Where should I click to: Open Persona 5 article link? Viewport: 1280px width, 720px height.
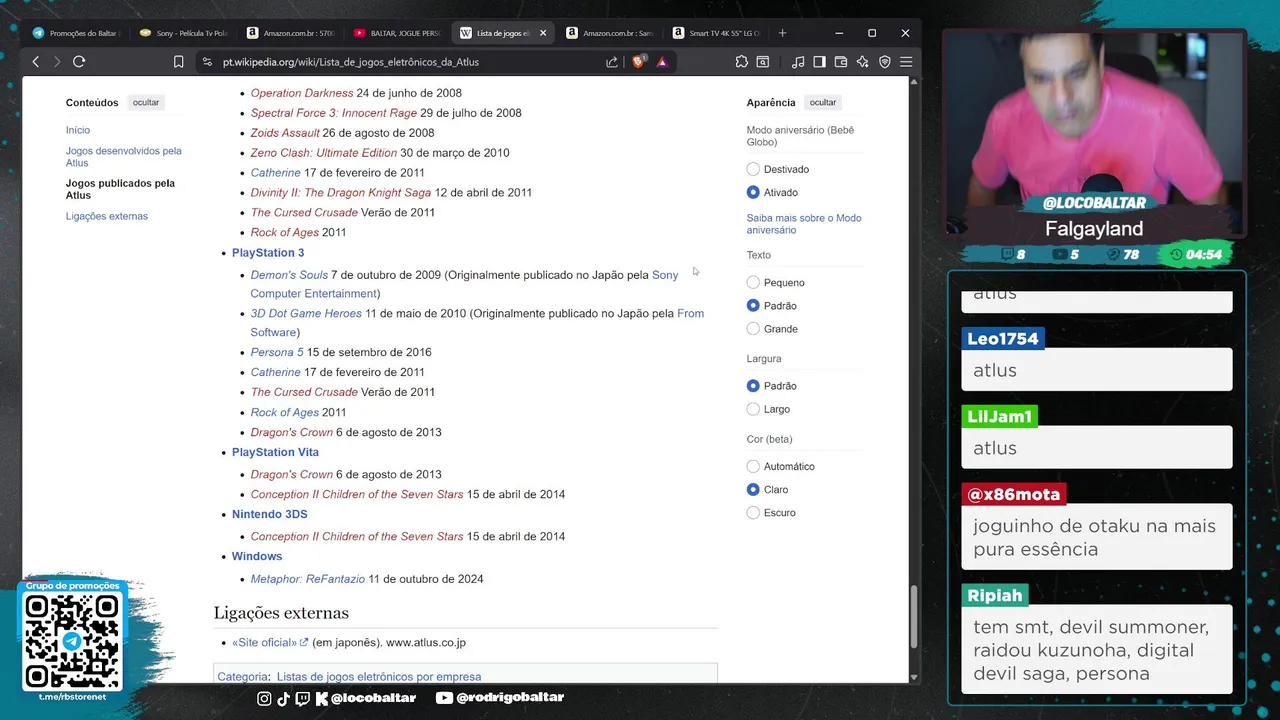(277, 352)
